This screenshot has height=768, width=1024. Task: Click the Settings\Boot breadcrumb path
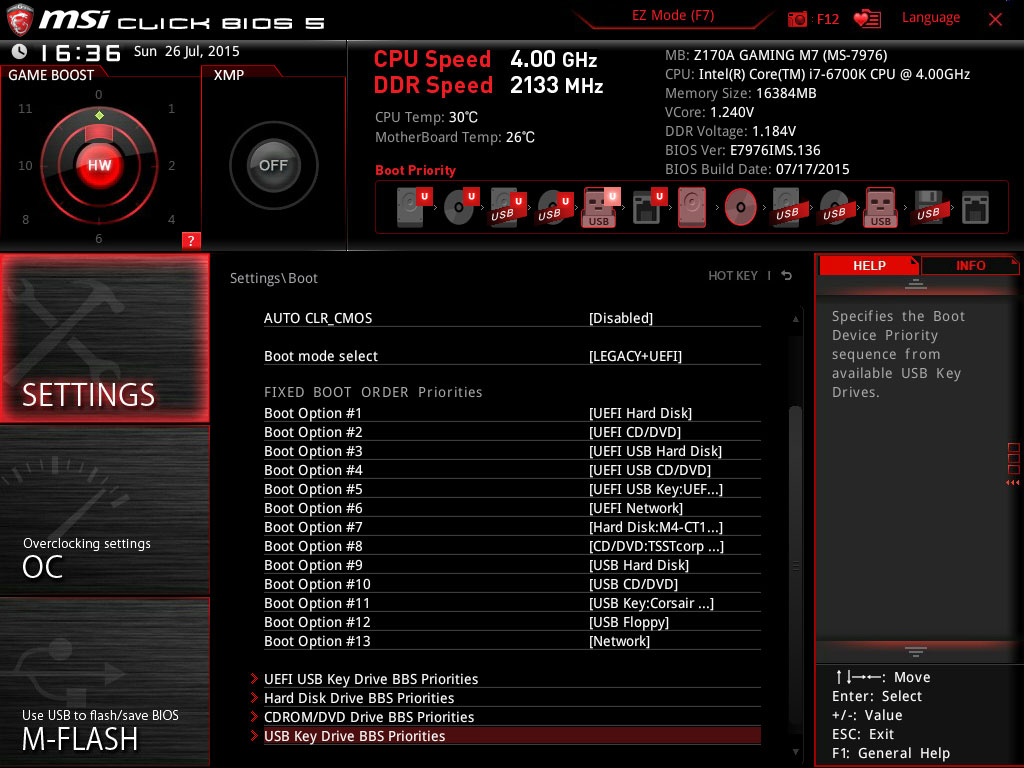tap(274, 278)
